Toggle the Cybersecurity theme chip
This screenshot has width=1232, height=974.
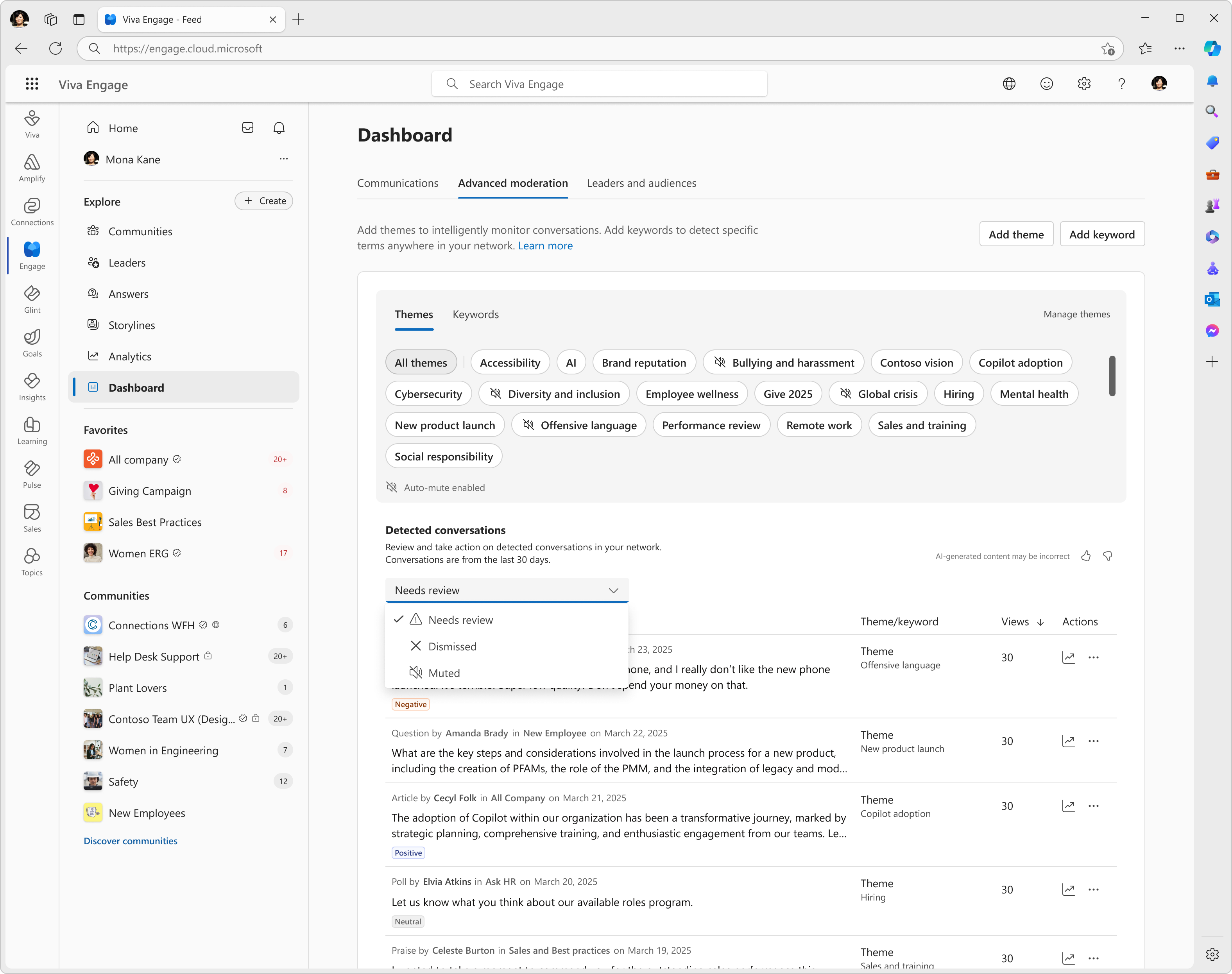(428, 394)
